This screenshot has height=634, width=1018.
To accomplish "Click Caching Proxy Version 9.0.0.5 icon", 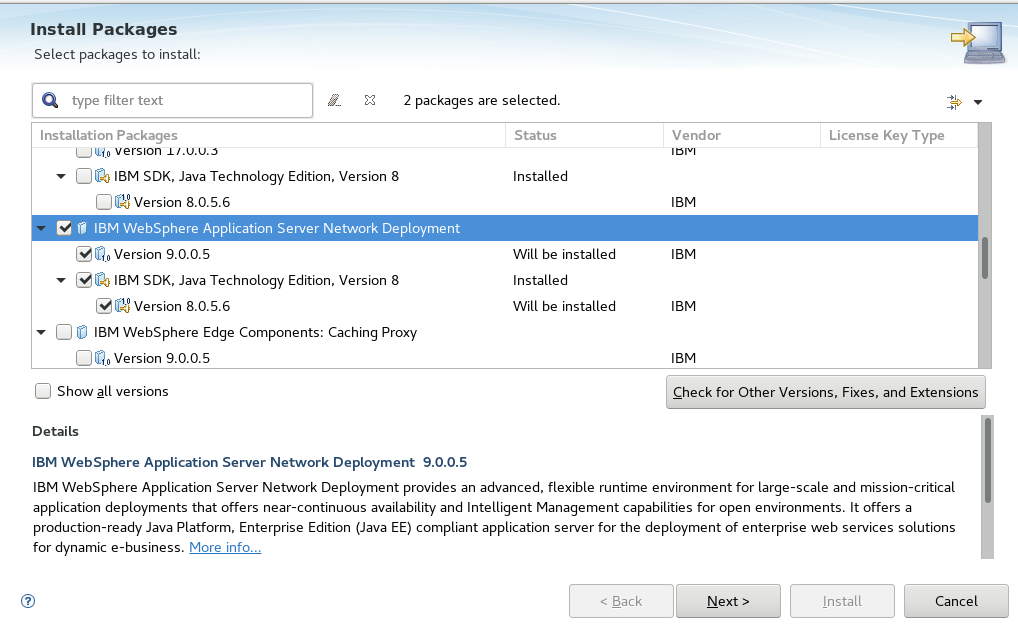I will click(103, 358).
